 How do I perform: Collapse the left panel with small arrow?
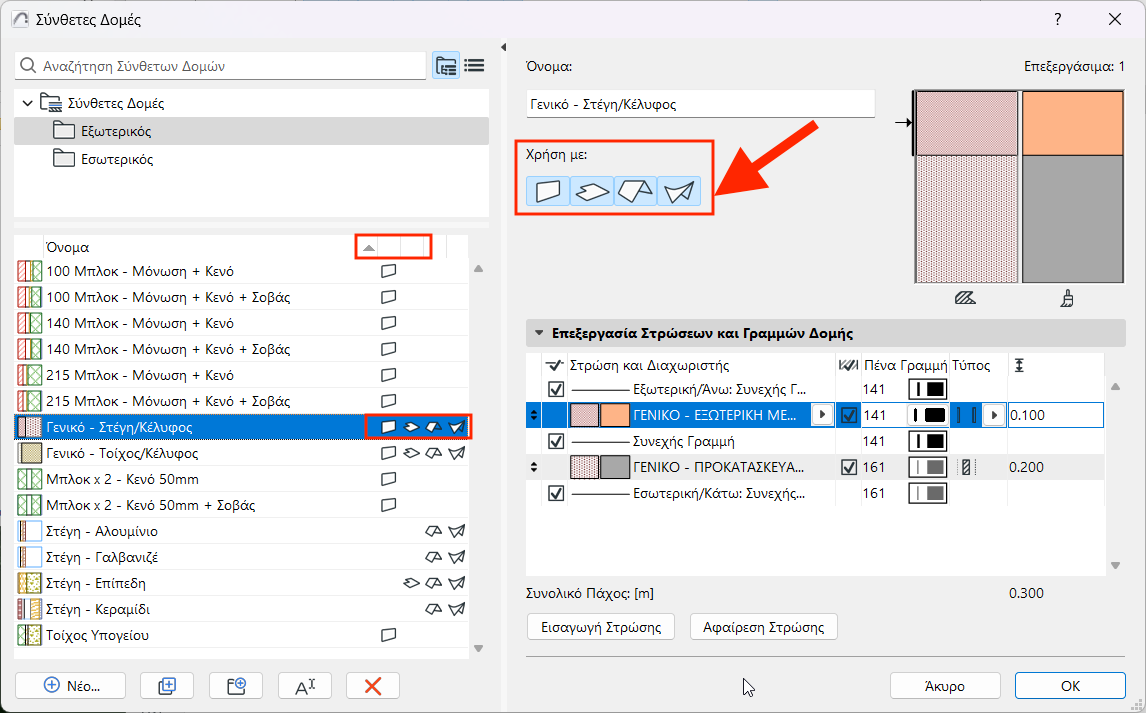[503, 47]
